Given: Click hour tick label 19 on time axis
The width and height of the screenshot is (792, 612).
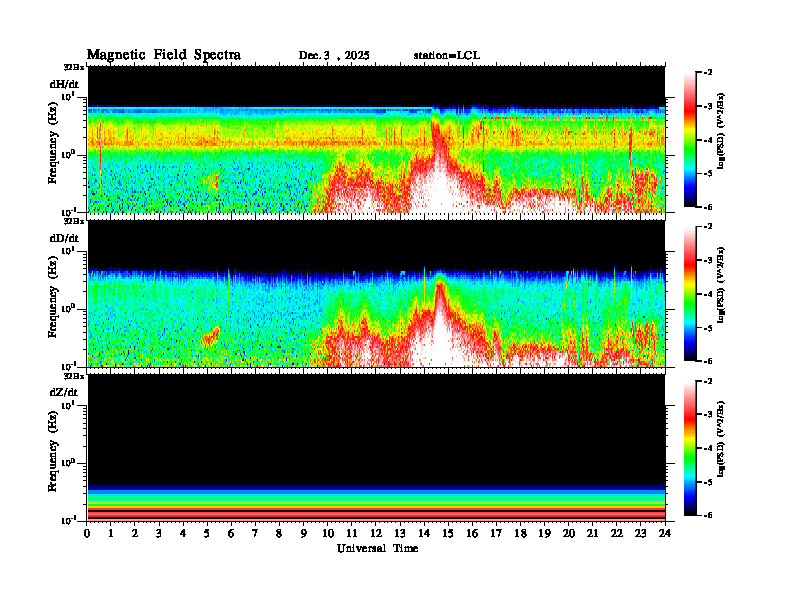Looking at the screenshot, I should click(544, 533).
